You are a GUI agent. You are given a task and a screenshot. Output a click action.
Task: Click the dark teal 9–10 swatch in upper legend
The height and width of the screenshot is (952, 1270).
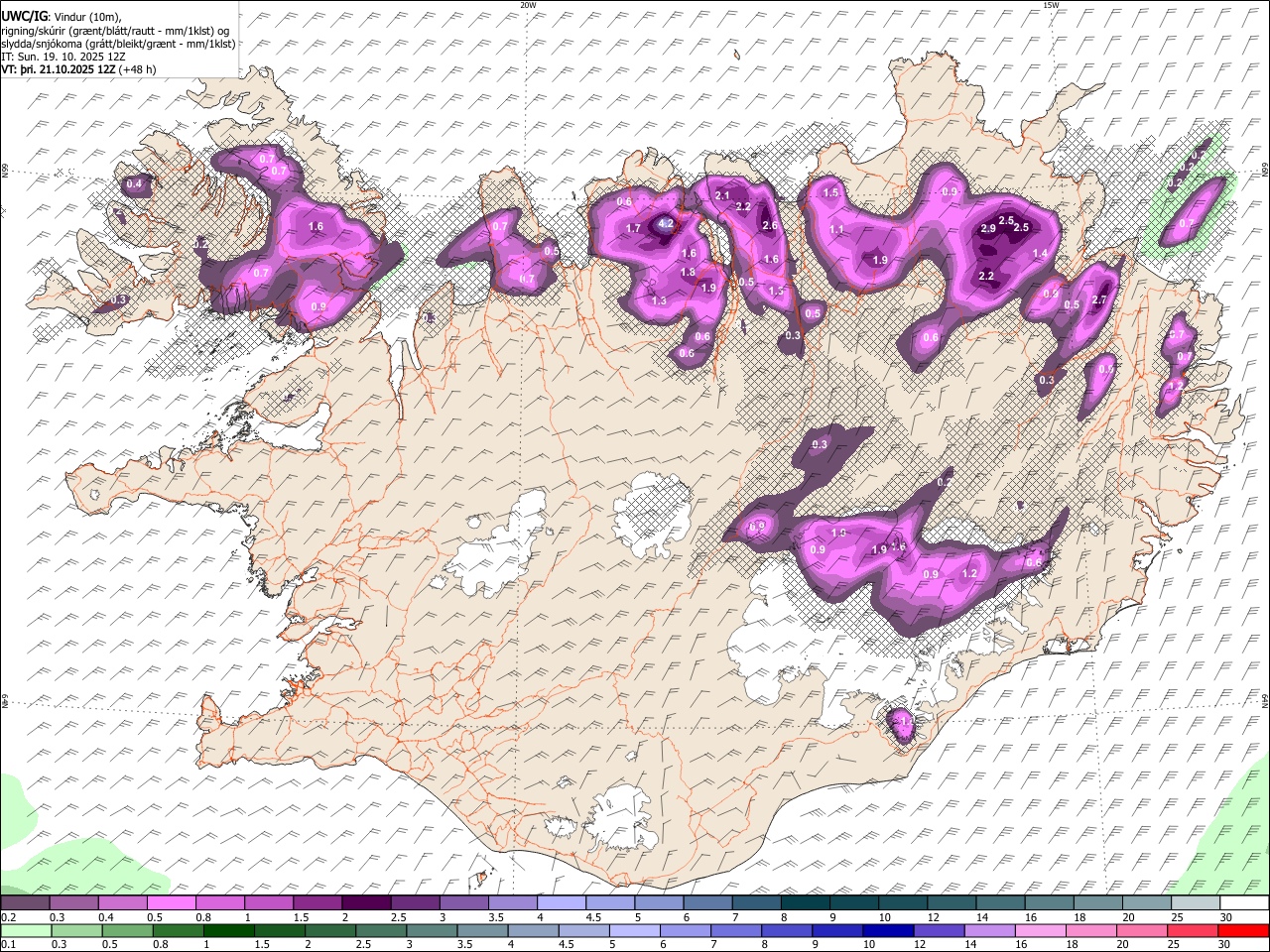pos(854,902)
